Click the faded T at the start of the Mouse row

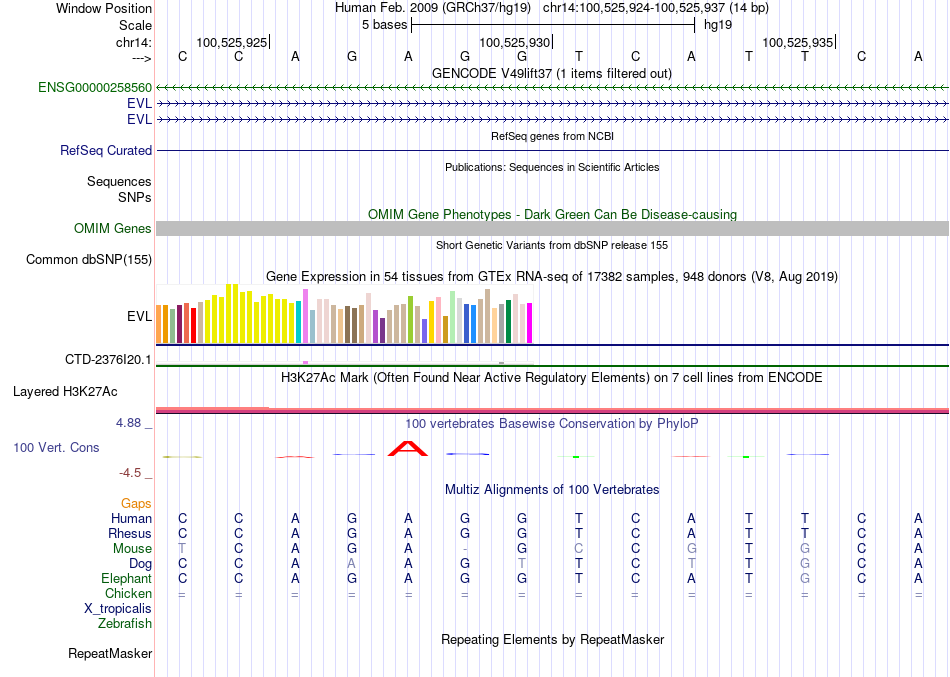(x=182, y=549)
